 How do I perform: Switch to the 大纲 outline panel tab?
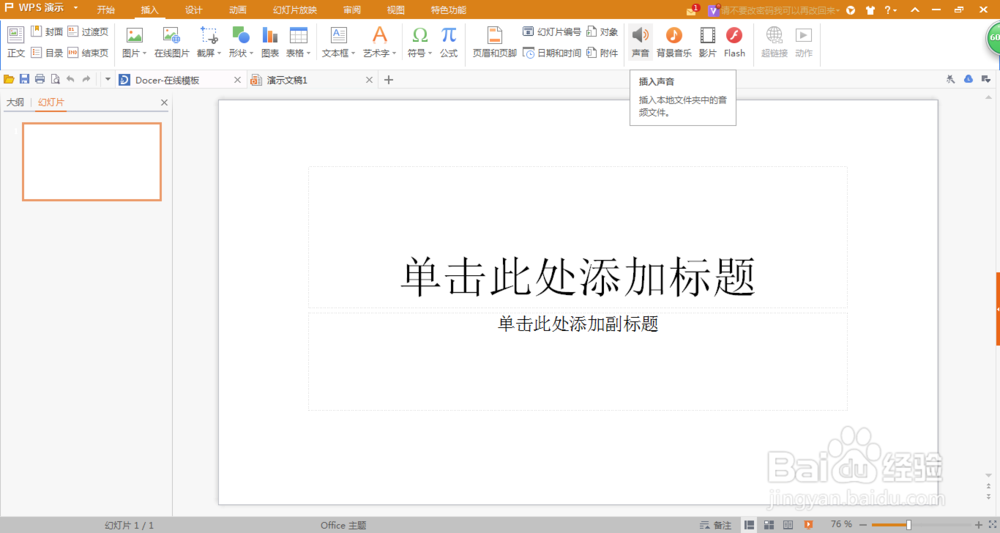click(x=15, y=102)
